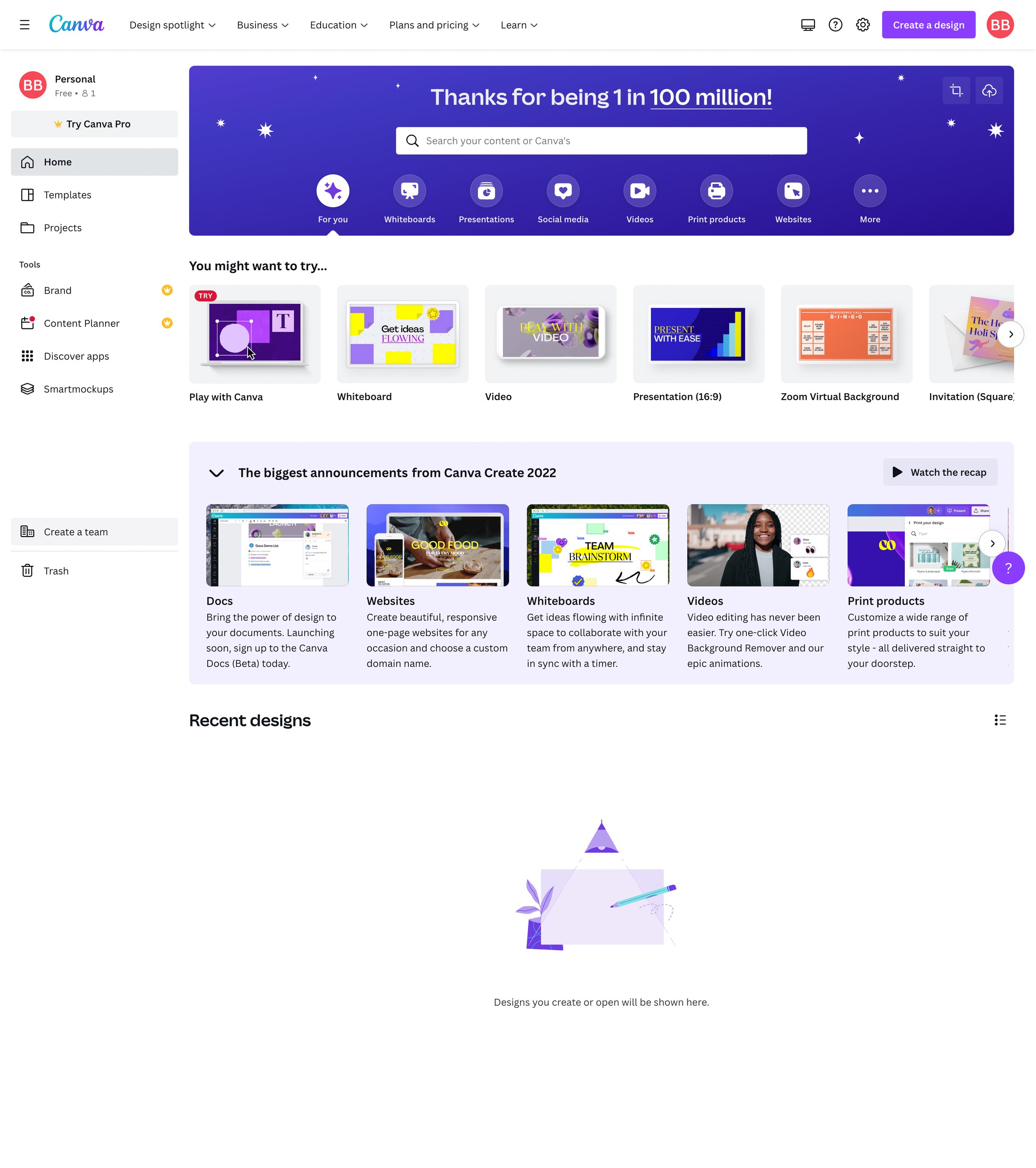
Task: Open Projects in sidebar
Action: 94,227
